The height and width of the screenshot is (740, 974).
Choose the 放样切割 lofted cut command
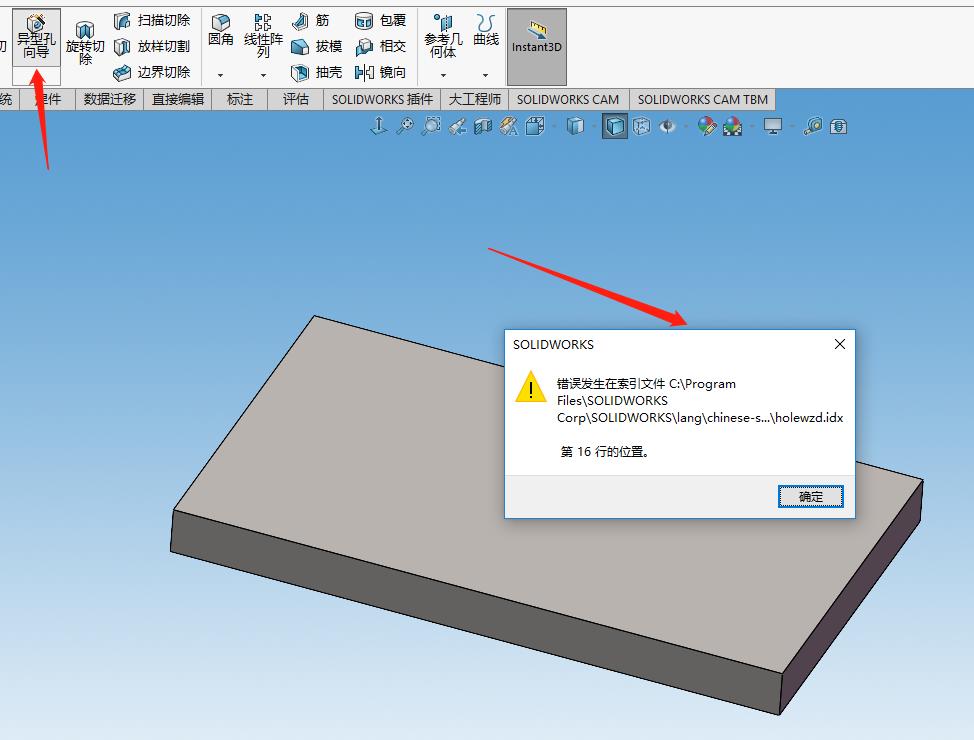[x=152, y=47]
